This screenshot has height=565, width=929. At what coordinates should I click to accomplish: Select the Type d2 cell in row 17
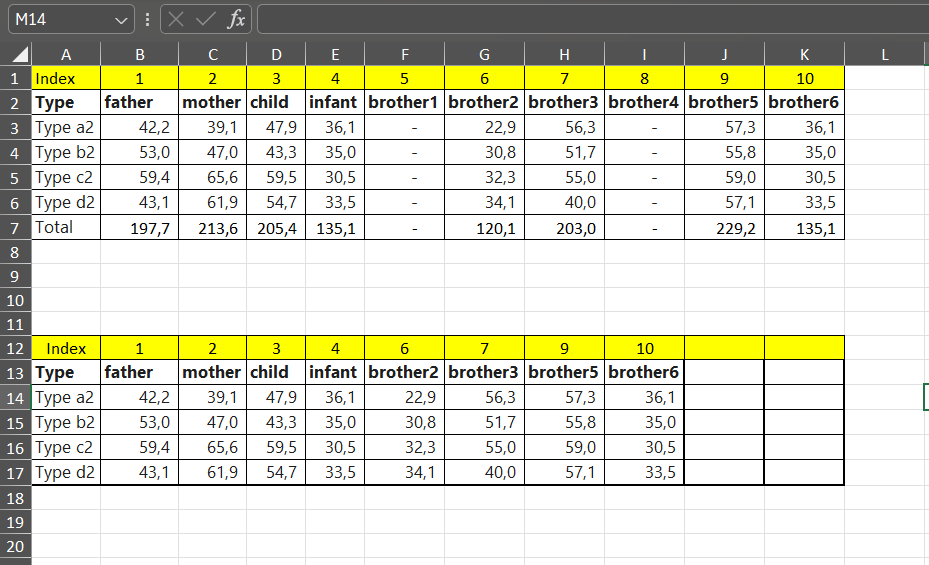[66, 473]
